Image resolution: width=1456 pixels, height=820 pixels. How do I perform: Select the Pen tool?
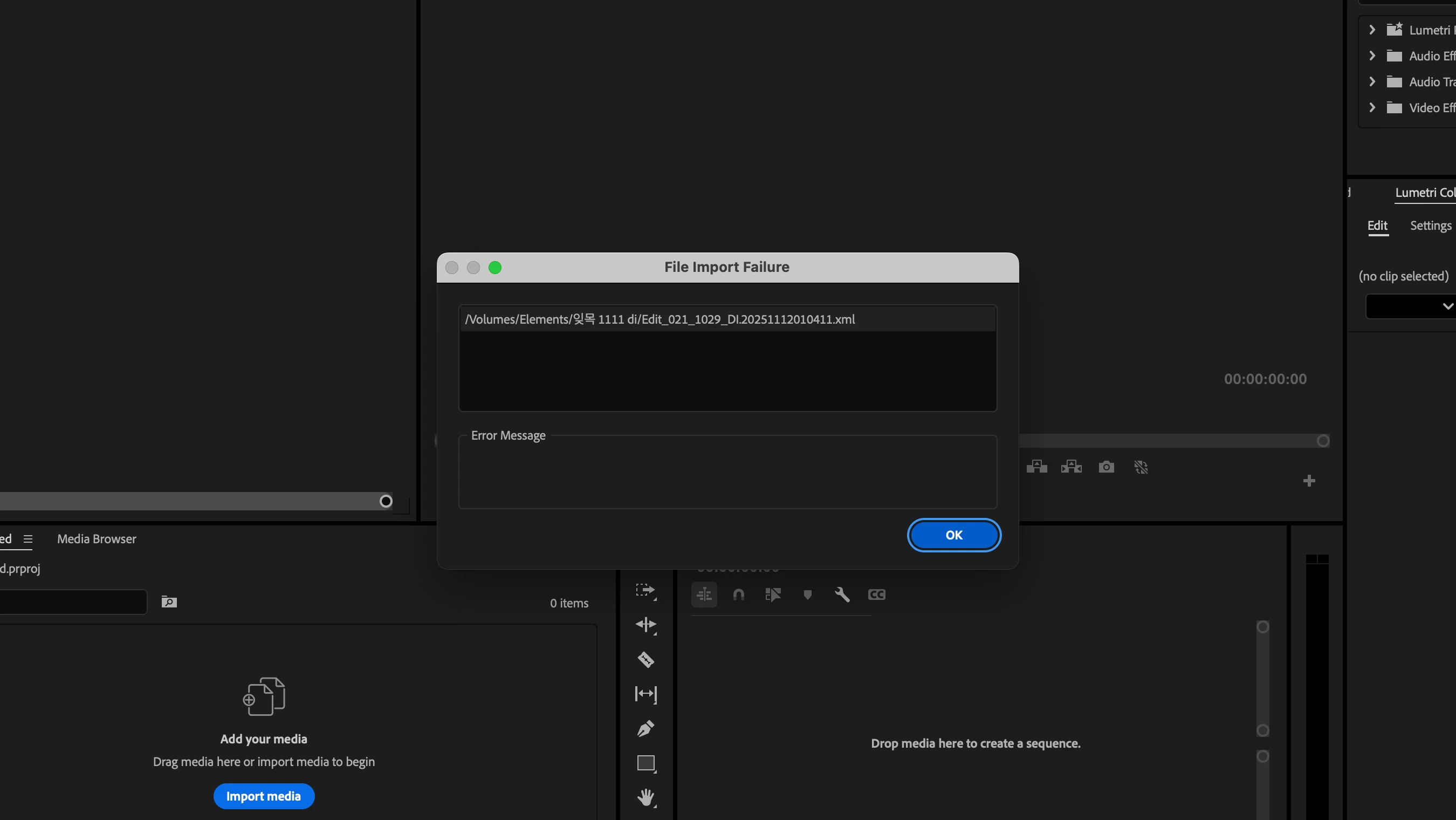click(x=645, y=728)
